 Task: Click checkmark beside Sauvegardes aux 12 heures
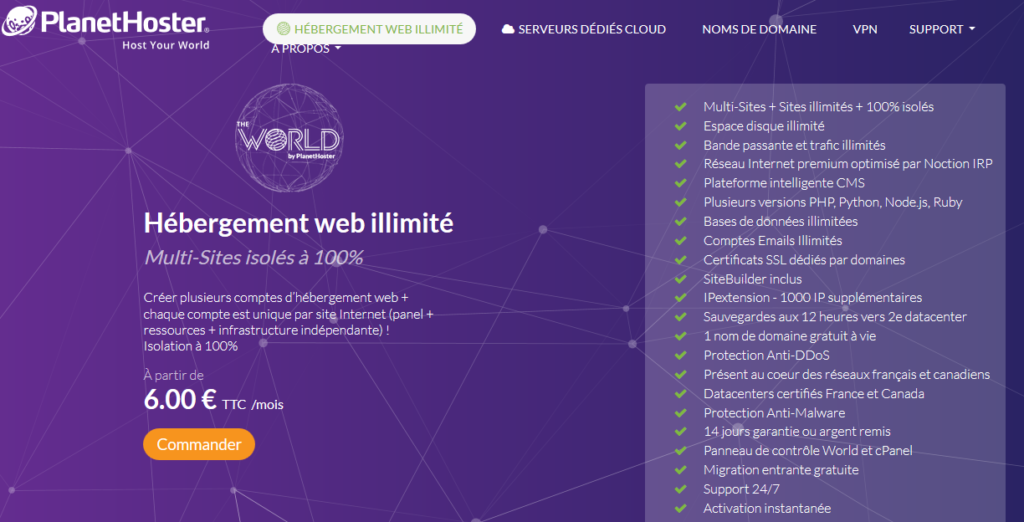[x=680, y=318]
